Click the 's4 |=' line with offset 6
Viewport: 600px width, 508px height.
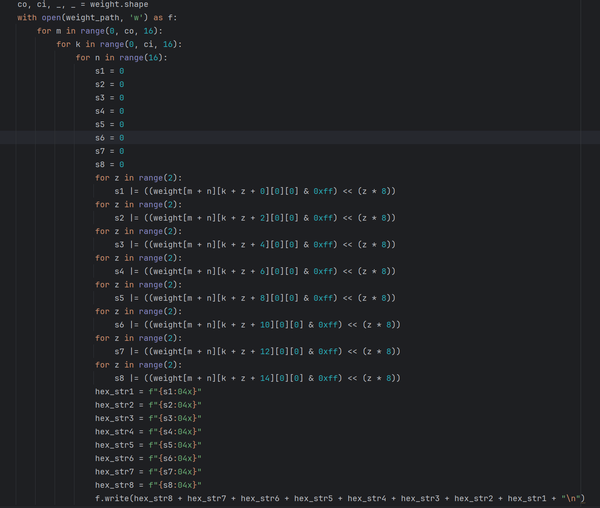coord(255,271)
